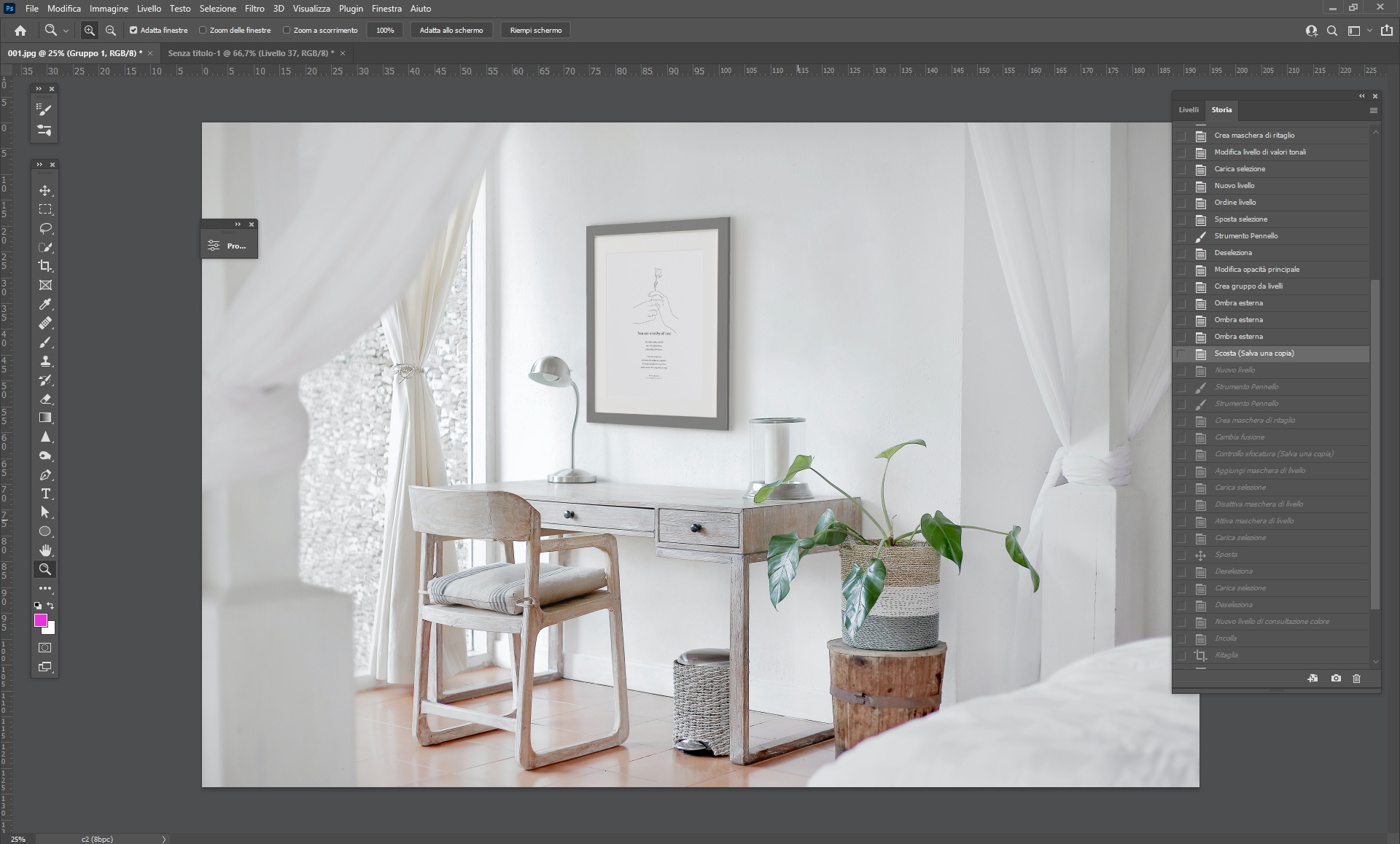Select the Crop tool
Viewport: 1400px width, 844px height.
(45, 266)
